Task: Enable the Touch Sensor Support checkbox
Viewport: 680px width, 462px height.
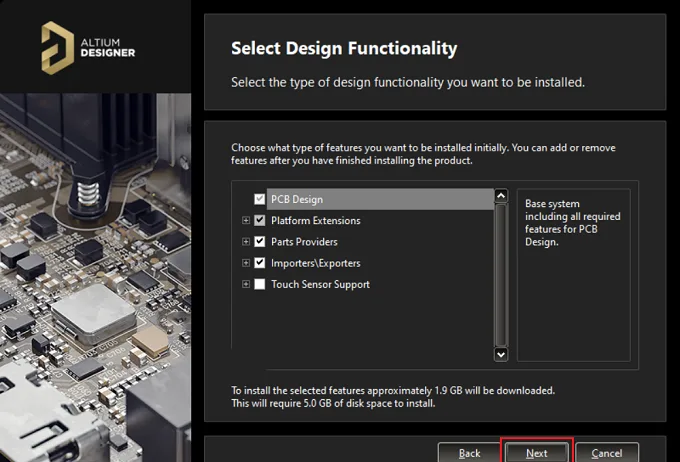Action: pyautogui.click(x=259, y=284)
